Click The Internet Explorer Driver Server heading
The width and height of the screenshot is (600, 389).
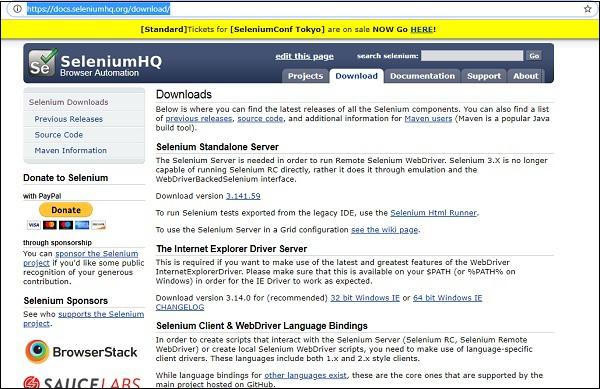pyautogui.click(x=232, y=249)
